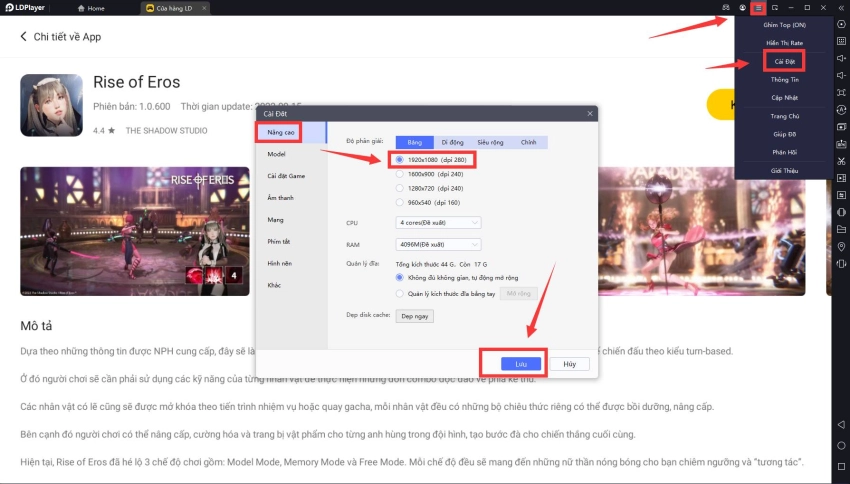Open the Nâng cao settings section
The image size is (850, 484).
pos(292,132)
